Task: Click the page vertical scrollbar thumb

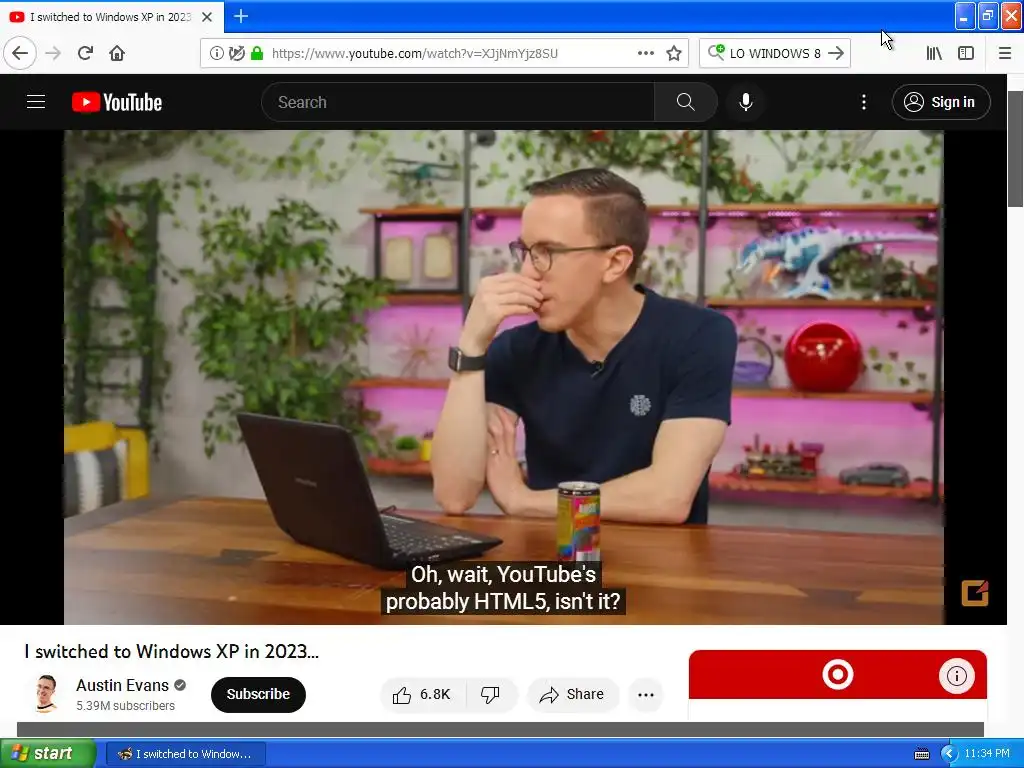Action: pos(1015,149)
